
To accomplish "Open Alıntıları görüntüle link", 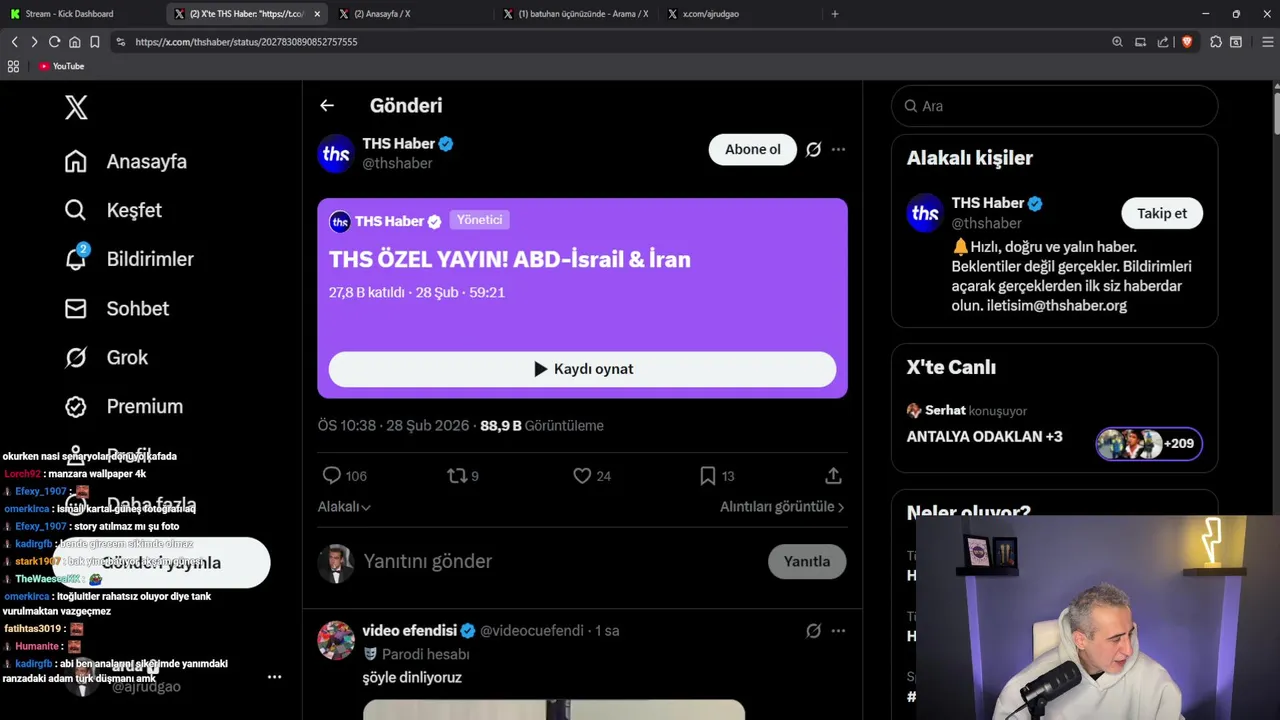I will [782, 507].
